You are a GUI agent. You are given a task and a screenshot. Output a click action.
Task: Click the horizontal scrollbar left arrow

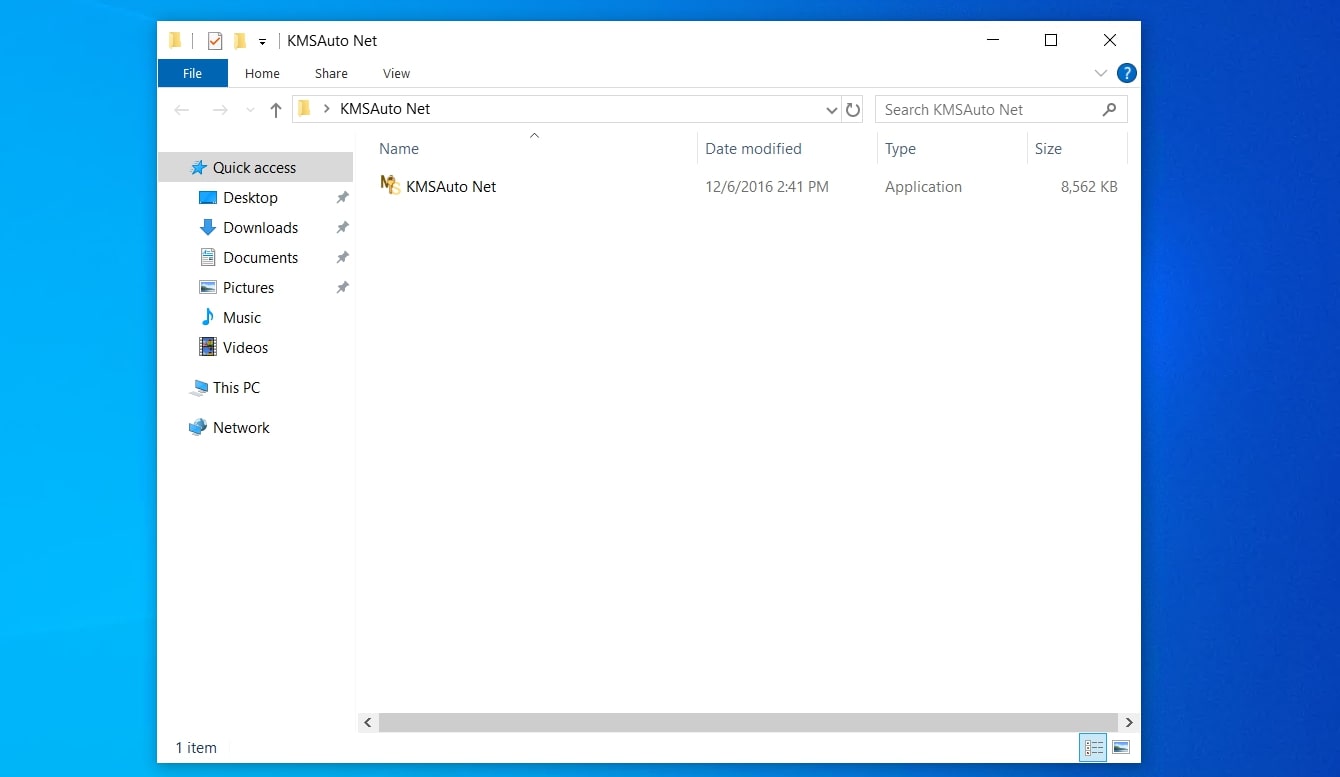(x=368, y=722)
